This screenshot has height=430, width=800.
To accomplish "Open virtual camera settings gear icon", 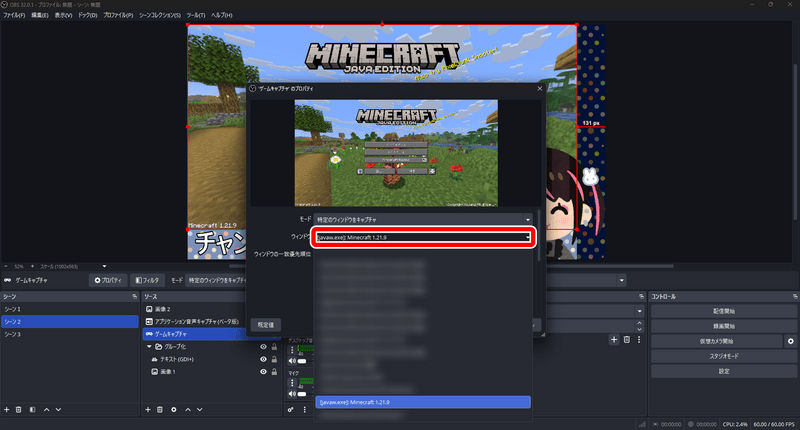I will (x=790, y=341).
